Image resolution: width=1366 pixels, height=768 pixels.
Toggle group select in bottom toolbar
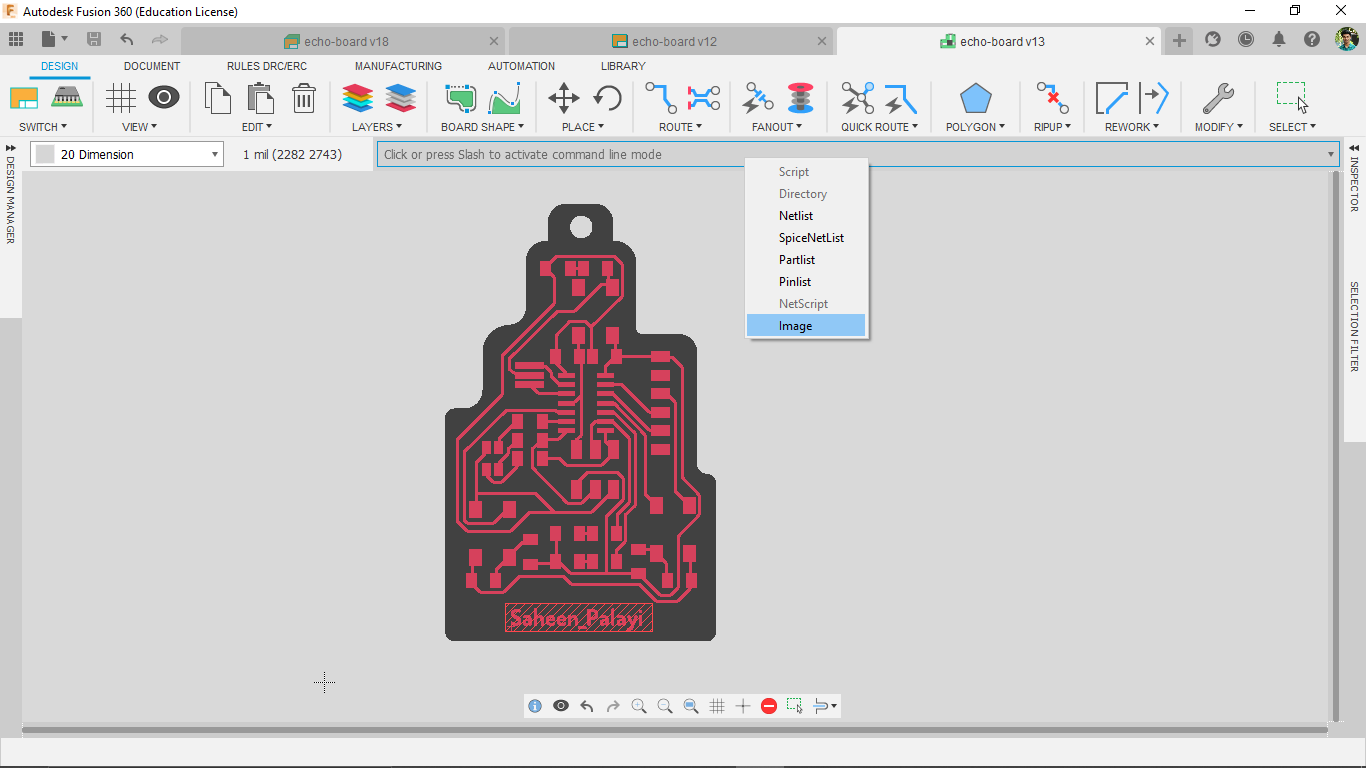click(795, 706)
